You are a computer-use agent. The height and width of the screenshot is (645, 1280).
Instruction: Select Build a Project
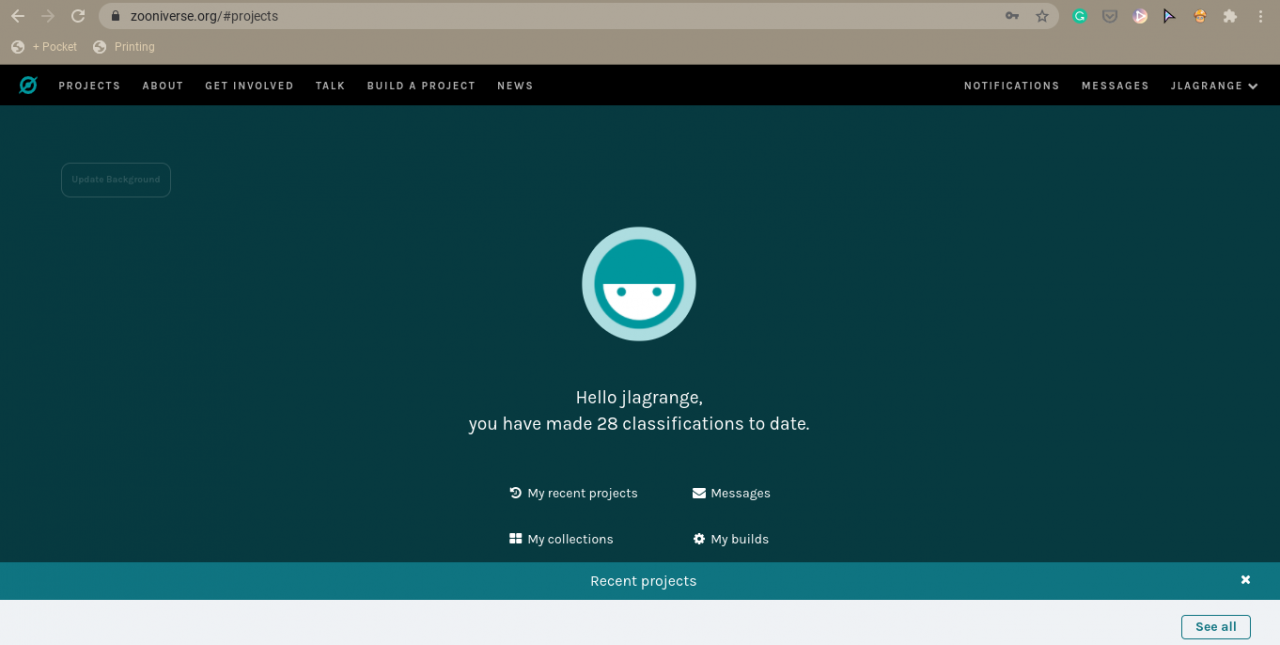[421, 86]
